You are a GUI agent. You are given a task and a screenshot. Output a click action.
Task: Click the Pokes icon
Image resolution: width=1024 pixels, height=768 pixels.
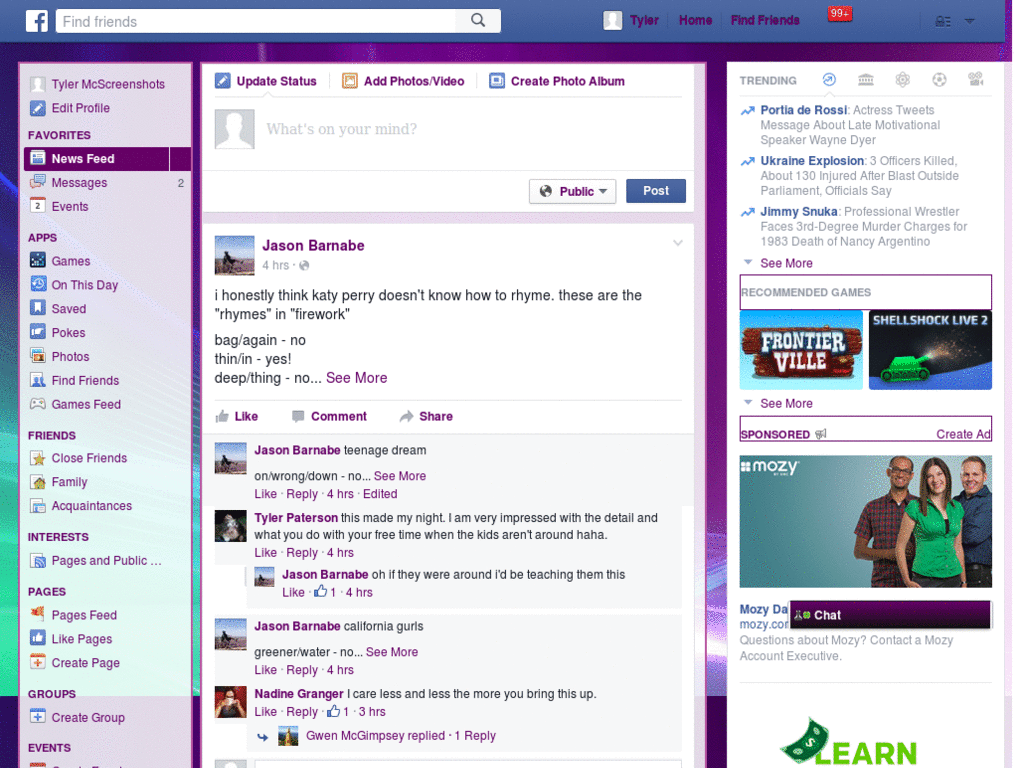(x=38, y=332)
